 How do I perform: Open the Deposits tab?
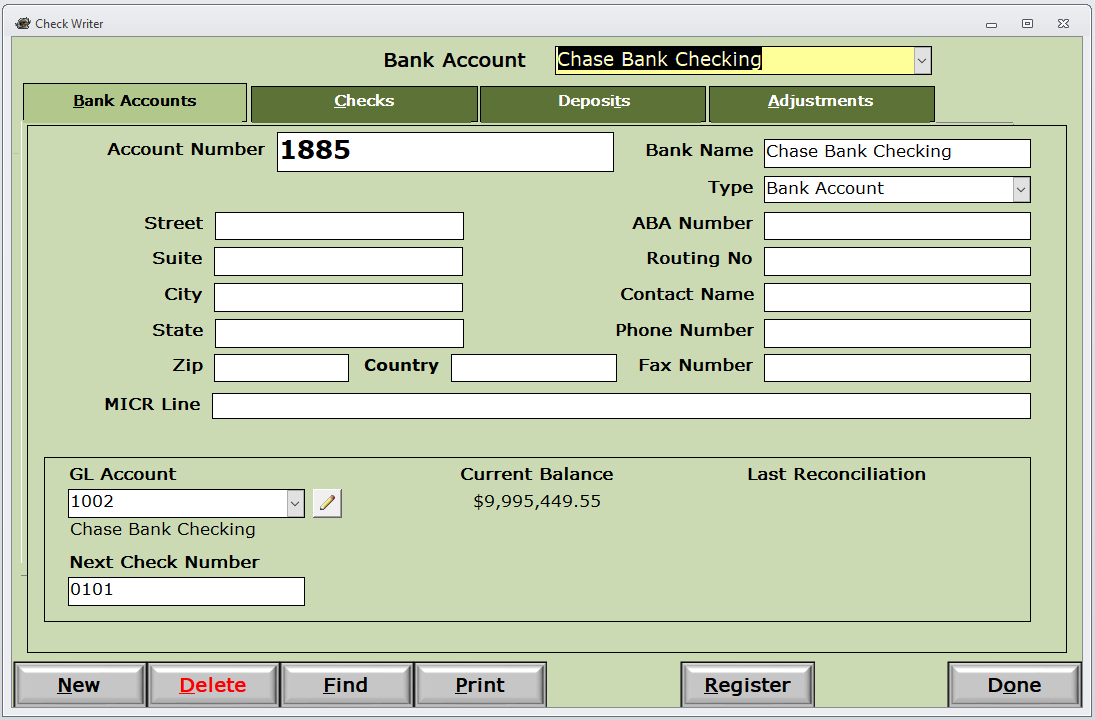(593, 103)
